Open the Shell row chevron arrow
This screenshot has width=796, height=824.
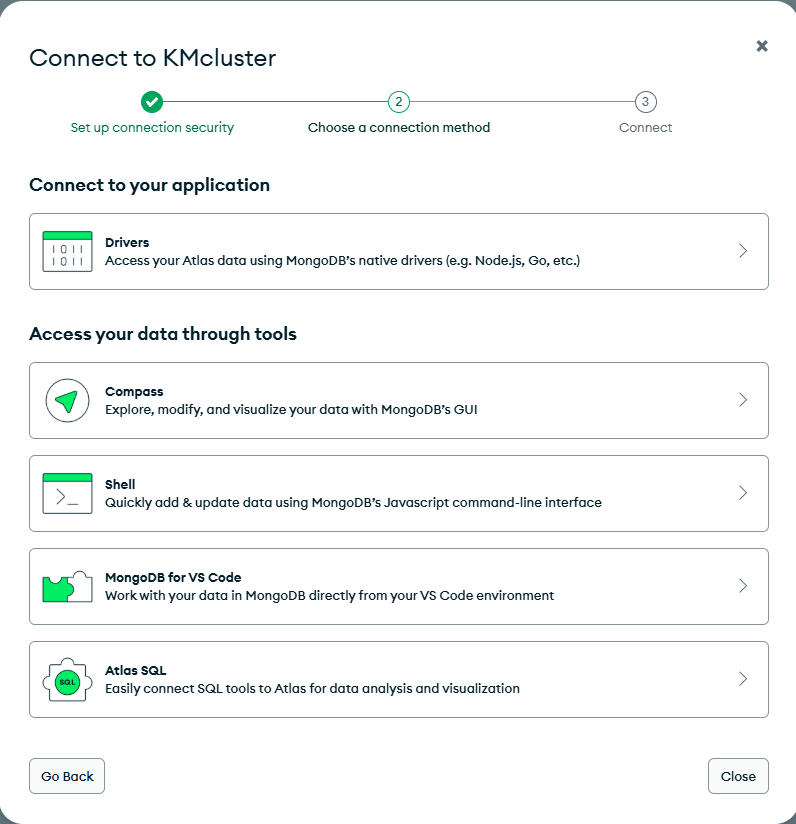point(743,493)
